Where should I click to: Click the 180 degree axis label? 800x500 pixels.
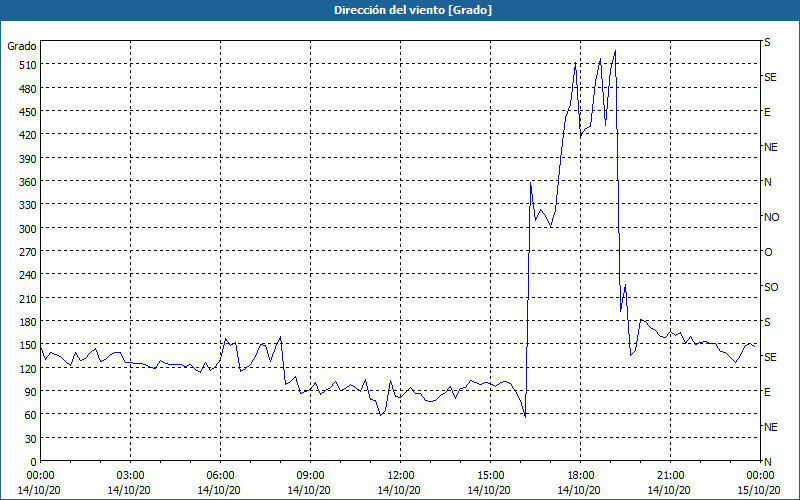(x=27, y=322)
